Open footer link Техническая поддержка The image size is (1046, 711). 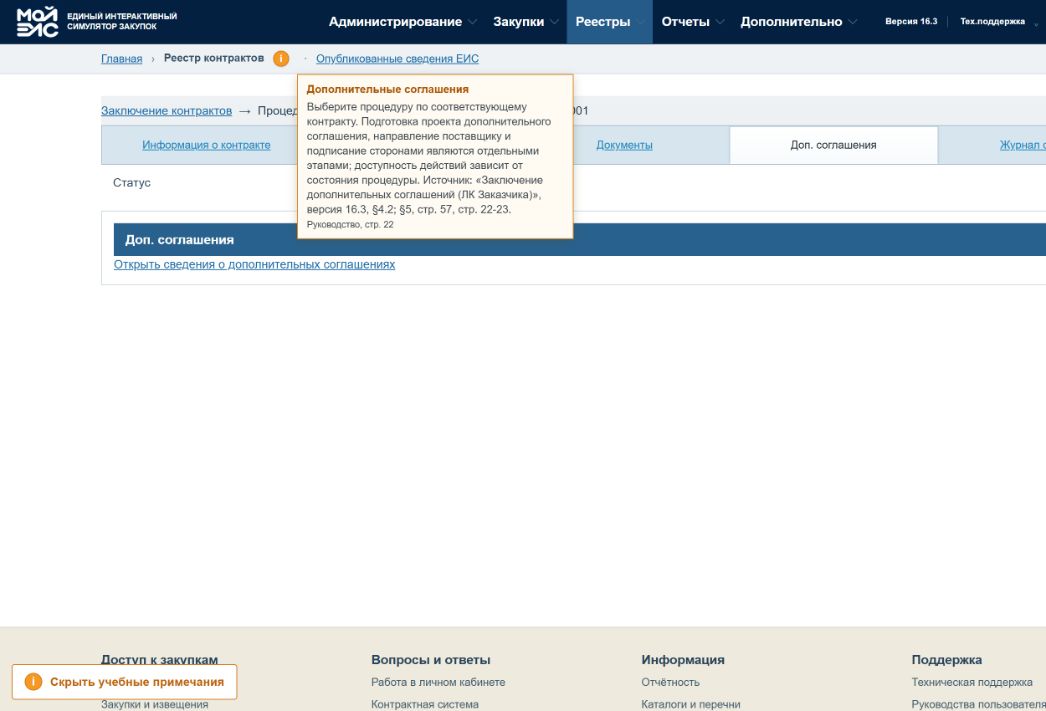(x=971, y=682)
